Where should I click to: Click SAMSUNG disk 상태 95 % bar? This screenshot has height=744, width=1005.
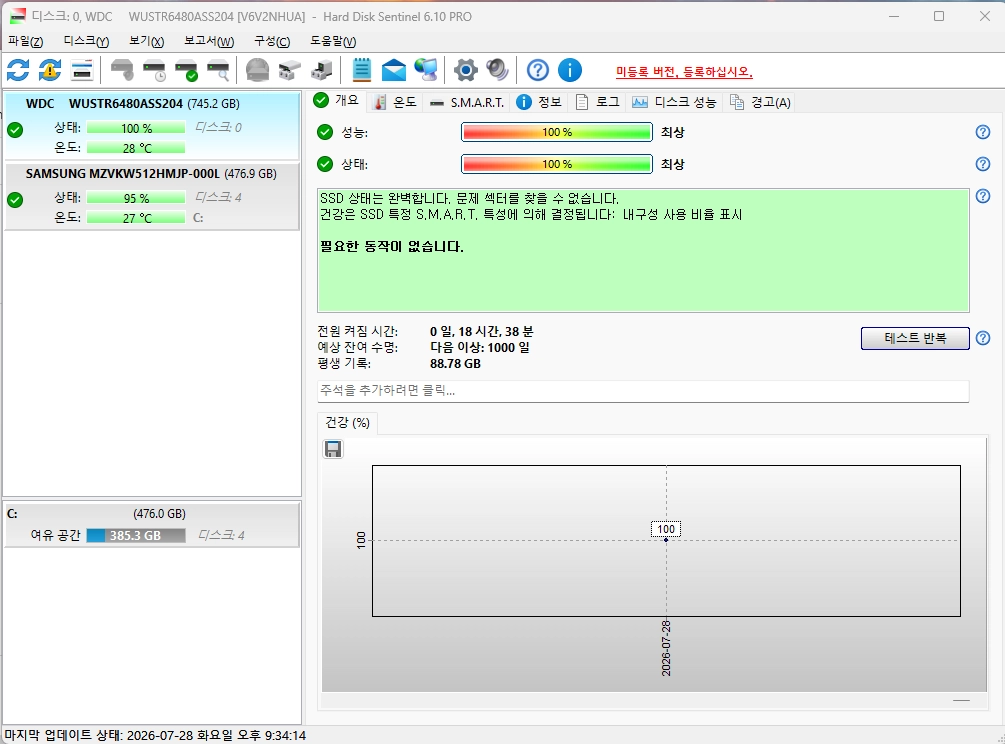(x=136, y=198)
